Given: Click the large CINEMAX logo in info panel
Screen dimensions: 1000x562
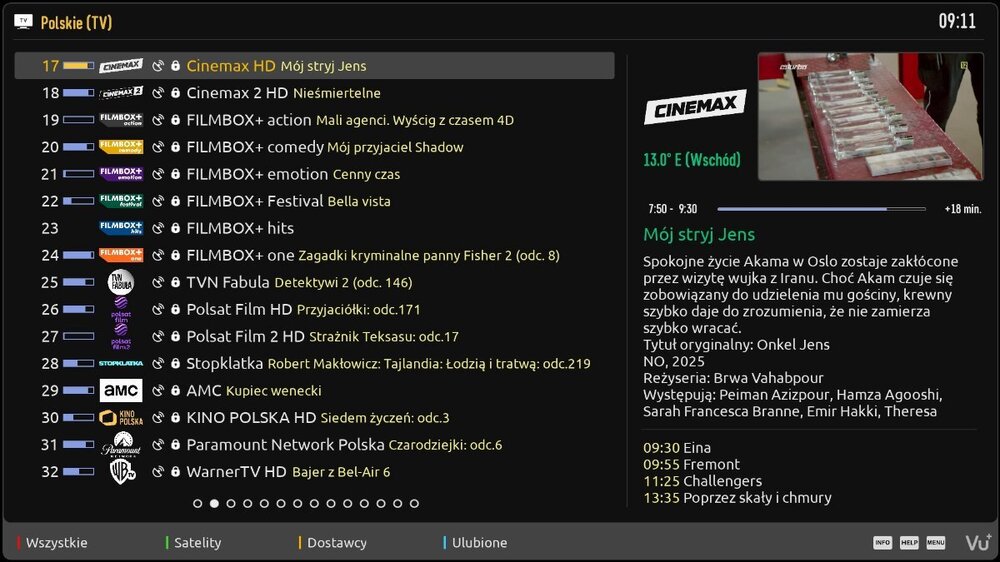Looking at the screenshot, I should point(695,107).
